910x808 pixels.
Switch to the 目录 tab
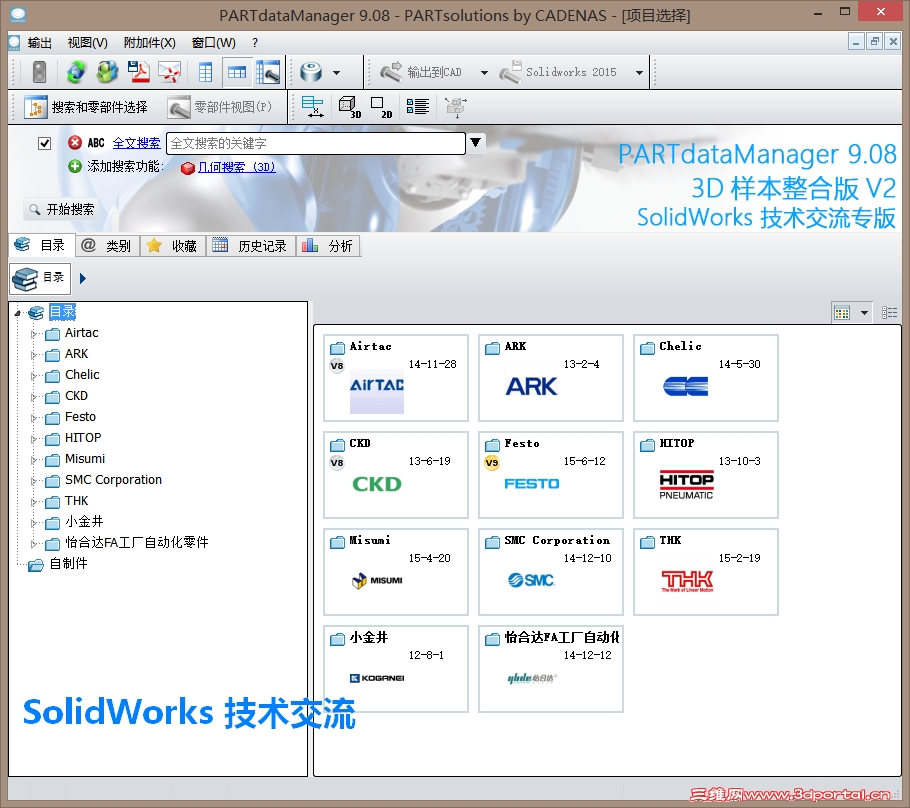click(x=41, y=246)
